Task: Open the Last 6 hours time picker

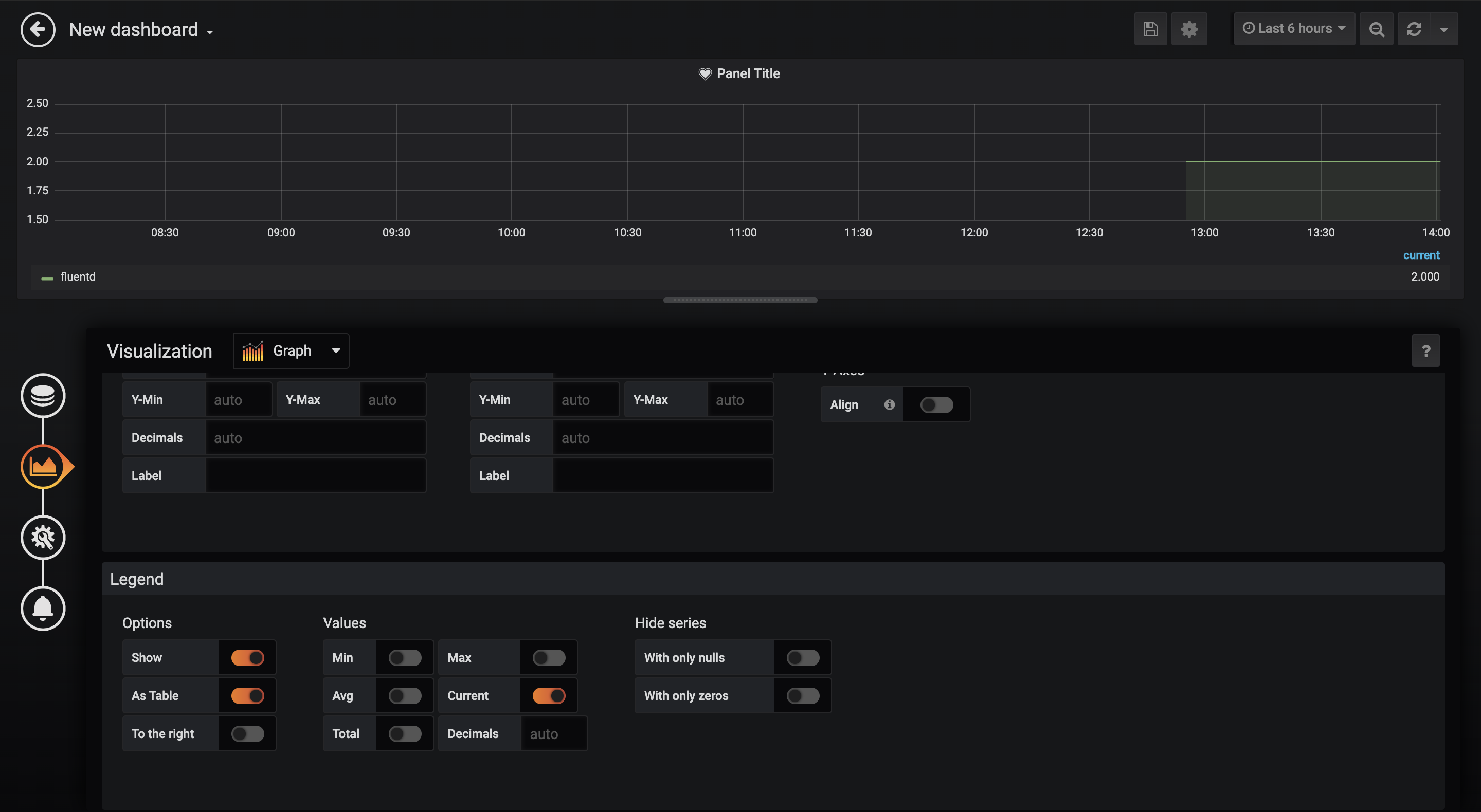Action: tap(1294, 29)
